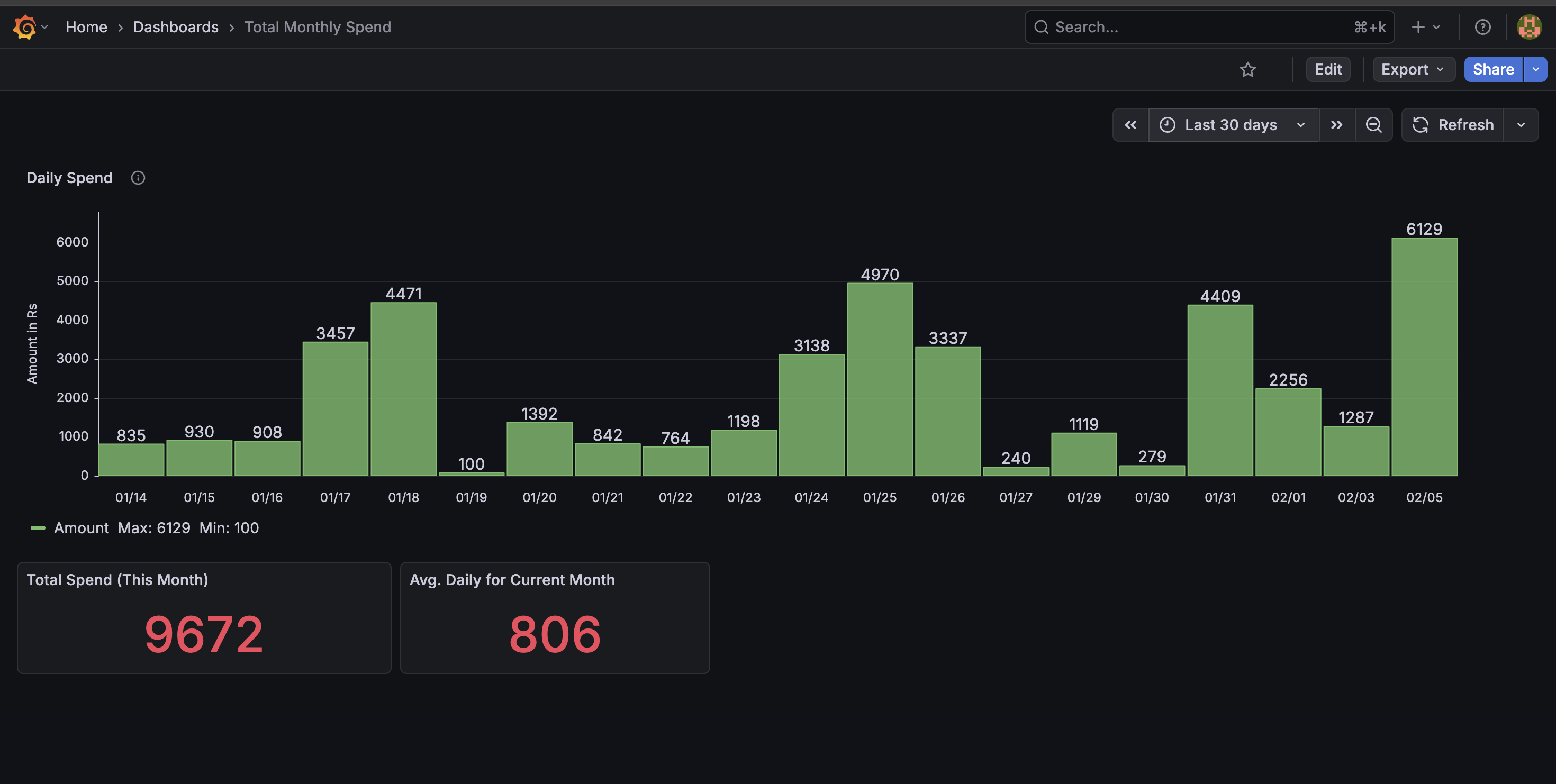Show Daily Spend panel info icon
1556x784 pixels.
pos(138,178)
